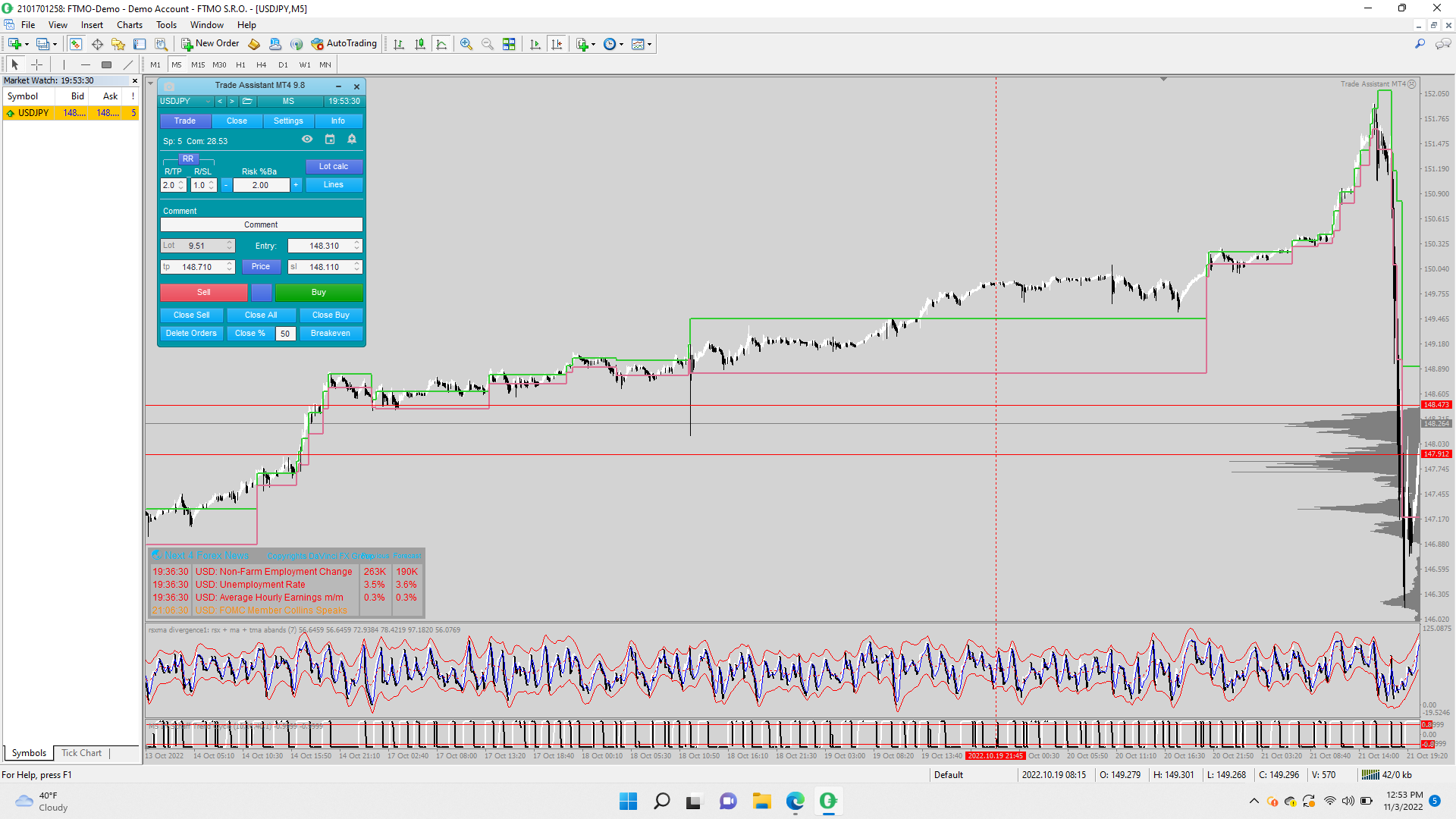Click the Breakeven button
The width and height of the screenshot is (1456, 819).
(x=331, y=334)
